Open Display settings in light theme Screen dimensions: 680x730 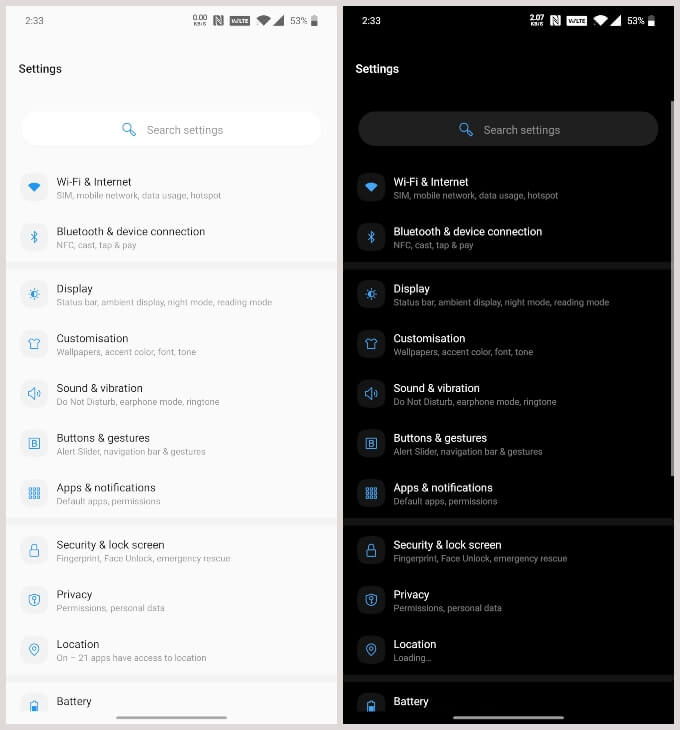coord(171,295)
